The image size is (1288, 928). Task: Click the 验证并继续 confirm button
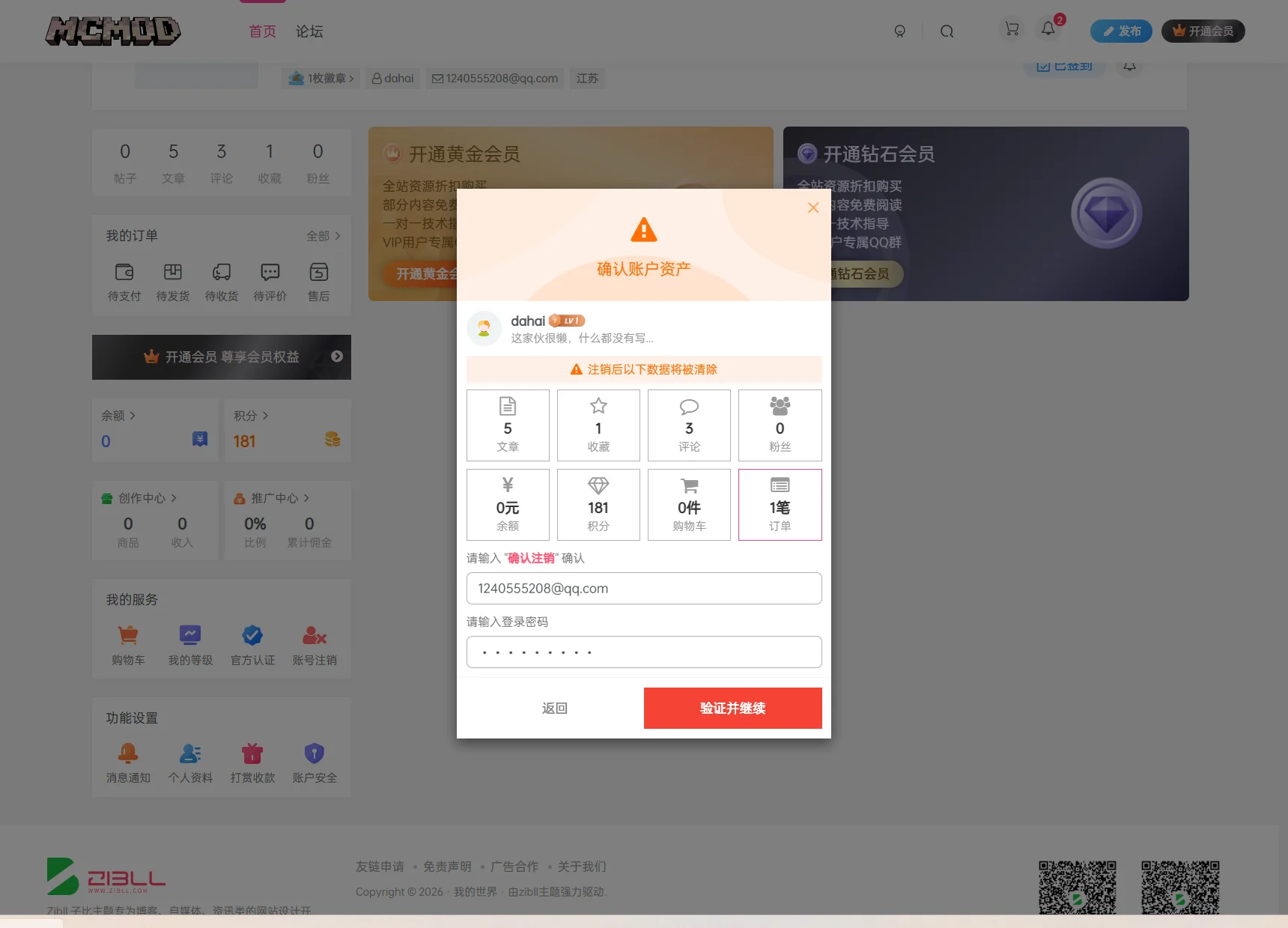coord(732,708)
